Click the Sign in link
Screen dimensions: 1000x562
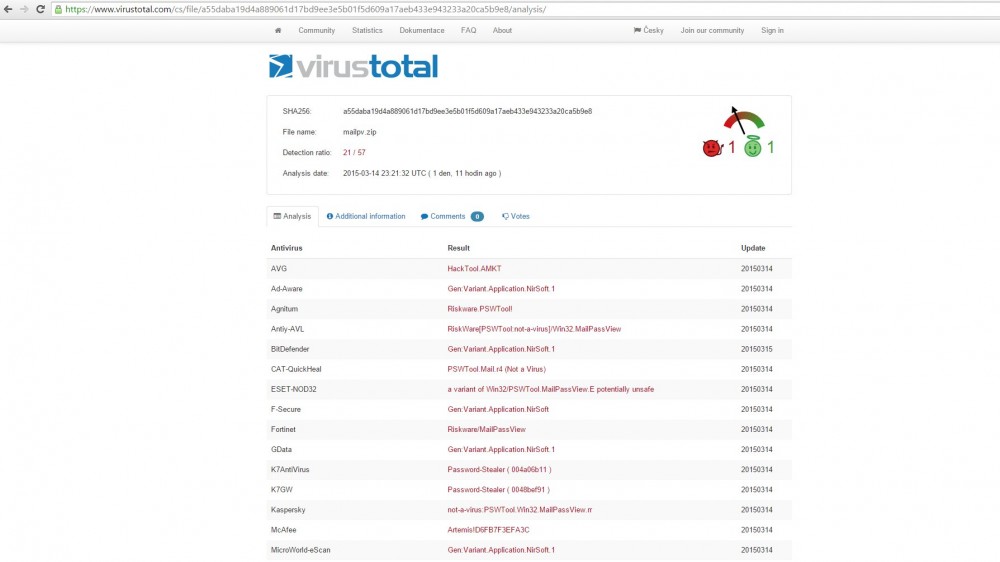[x=772, y=31]
